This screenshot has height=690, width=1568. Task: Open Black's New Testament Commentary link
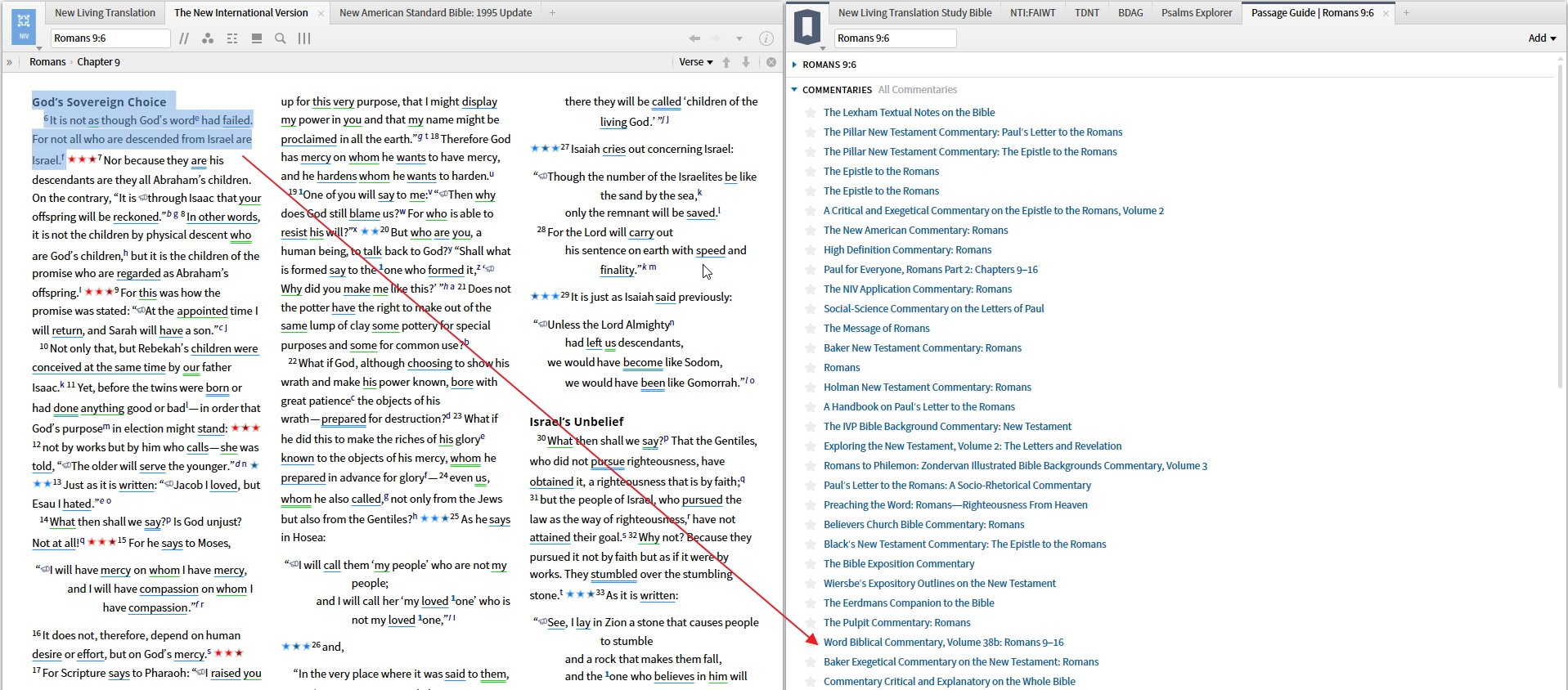965,544
